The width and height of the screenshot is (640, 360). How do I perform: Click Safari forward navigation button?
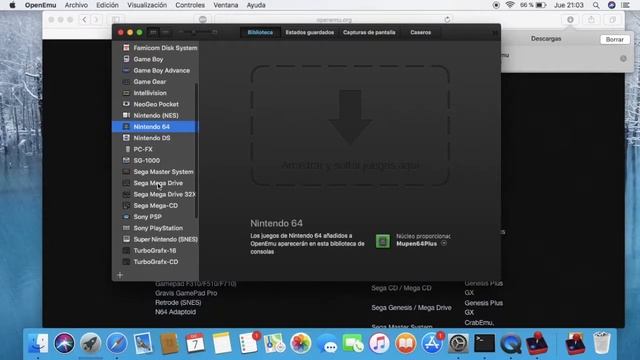click(x=96, y=20)
